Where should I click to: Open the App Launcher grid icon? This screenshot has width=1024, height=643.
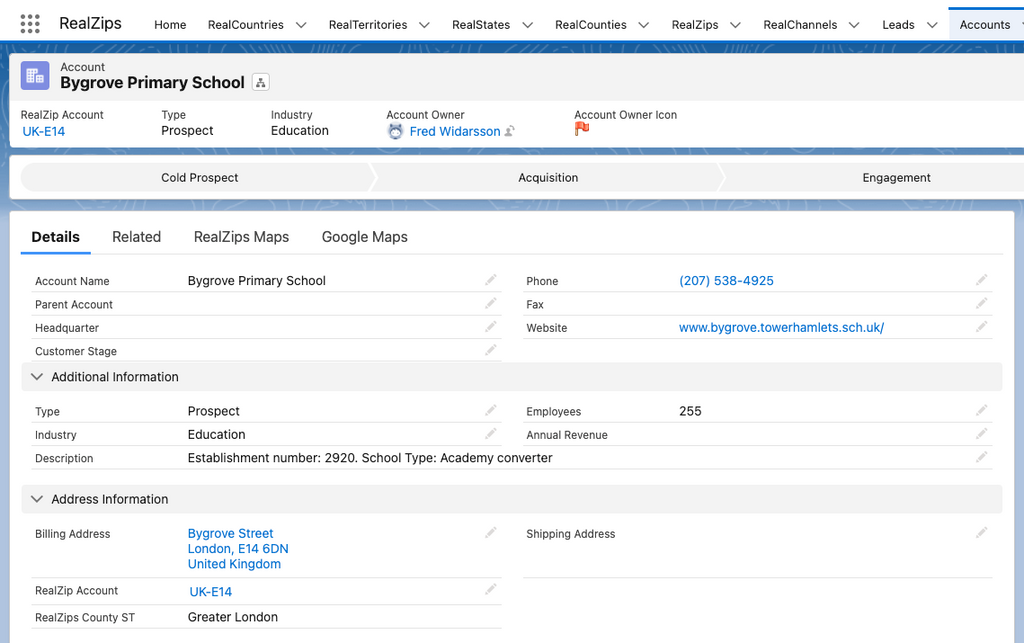point(30,24)
